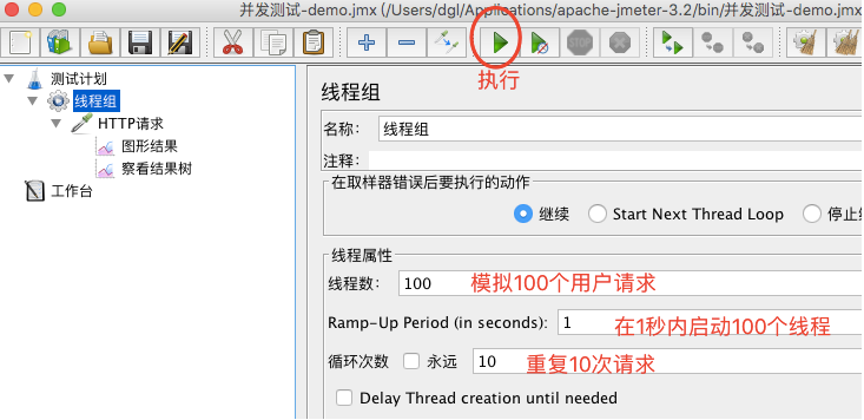Click the 线程数 field showing 100
The image size is (864, 420).
coord(631,283)
